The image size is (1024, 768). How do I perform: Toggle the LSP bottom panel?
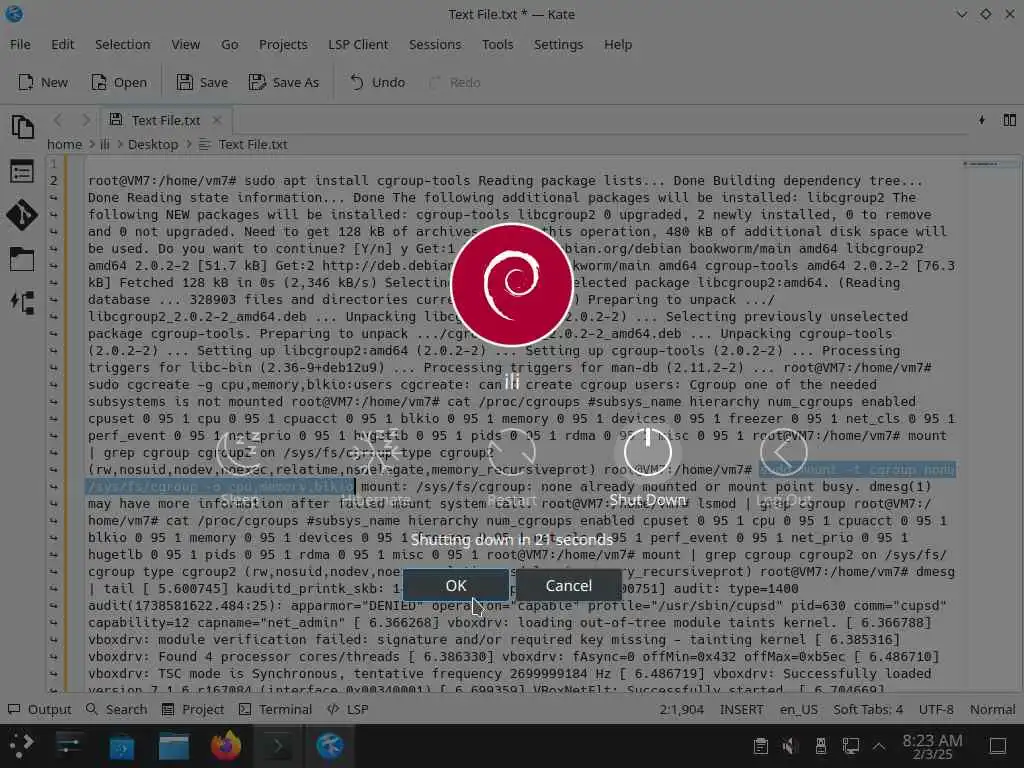347,709
